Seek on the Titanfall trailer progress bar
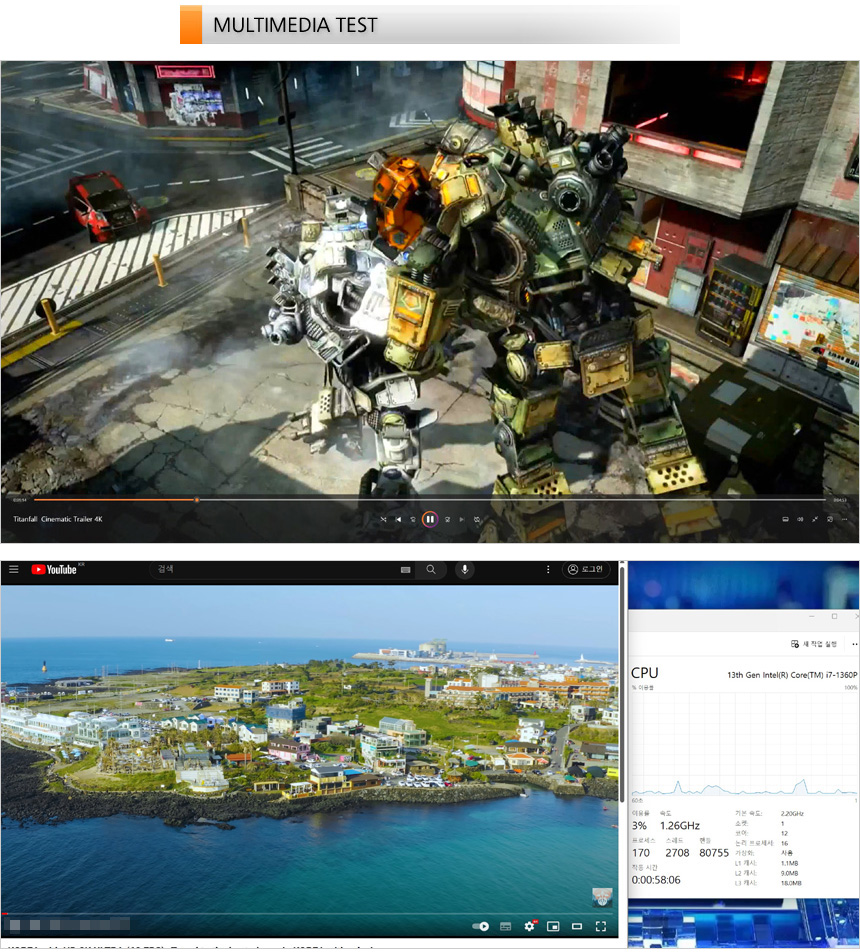The height and width of the screenshot is (952, 860). pyautogui.click(x=430, y=500)
